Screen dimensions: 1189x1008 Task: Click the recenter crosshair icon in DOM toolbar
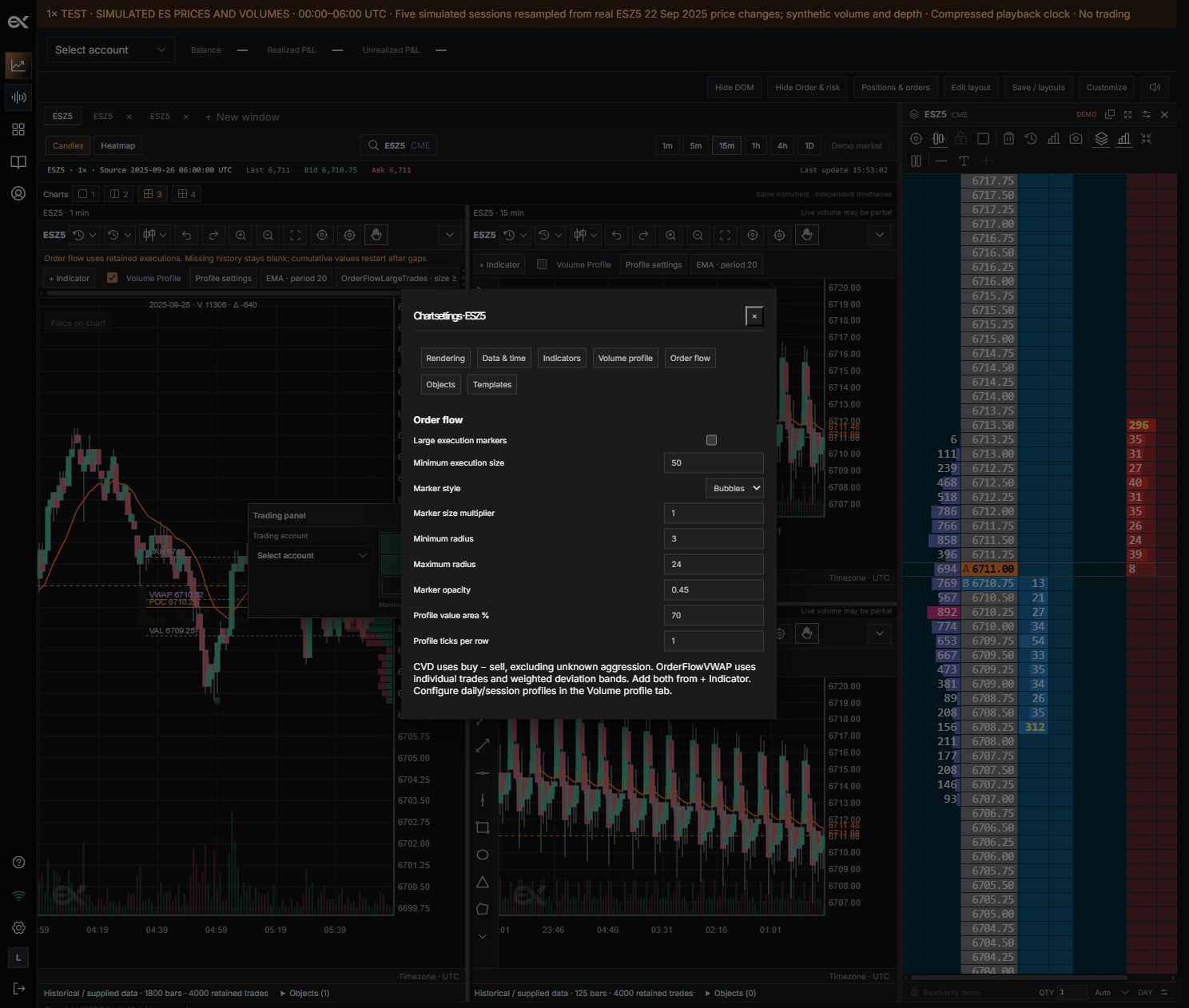point(916,138)
